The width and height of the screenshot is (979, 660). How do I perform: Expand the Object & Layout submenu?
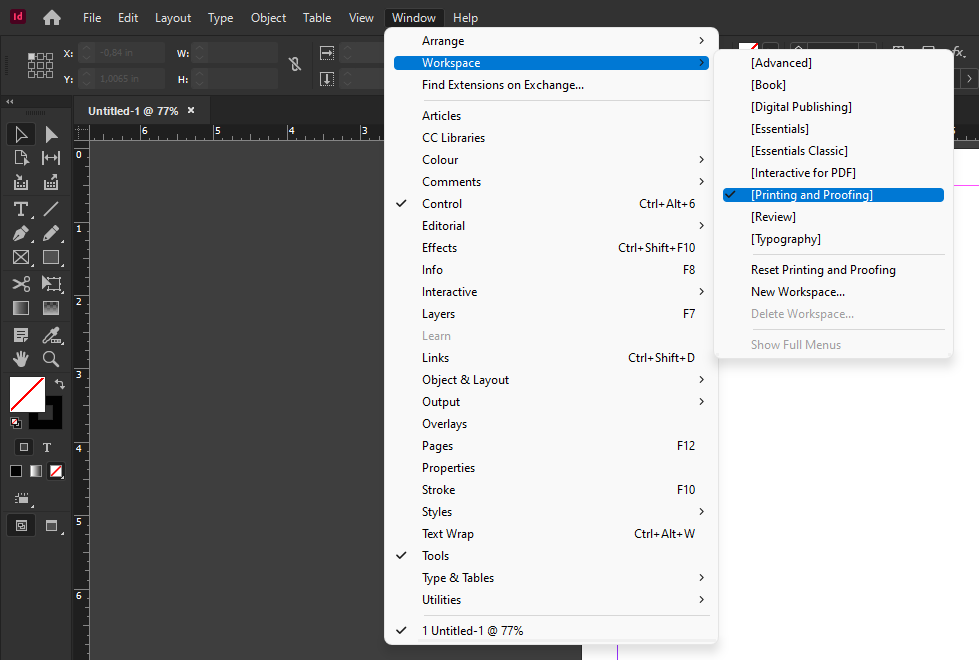tap(551, 380)
